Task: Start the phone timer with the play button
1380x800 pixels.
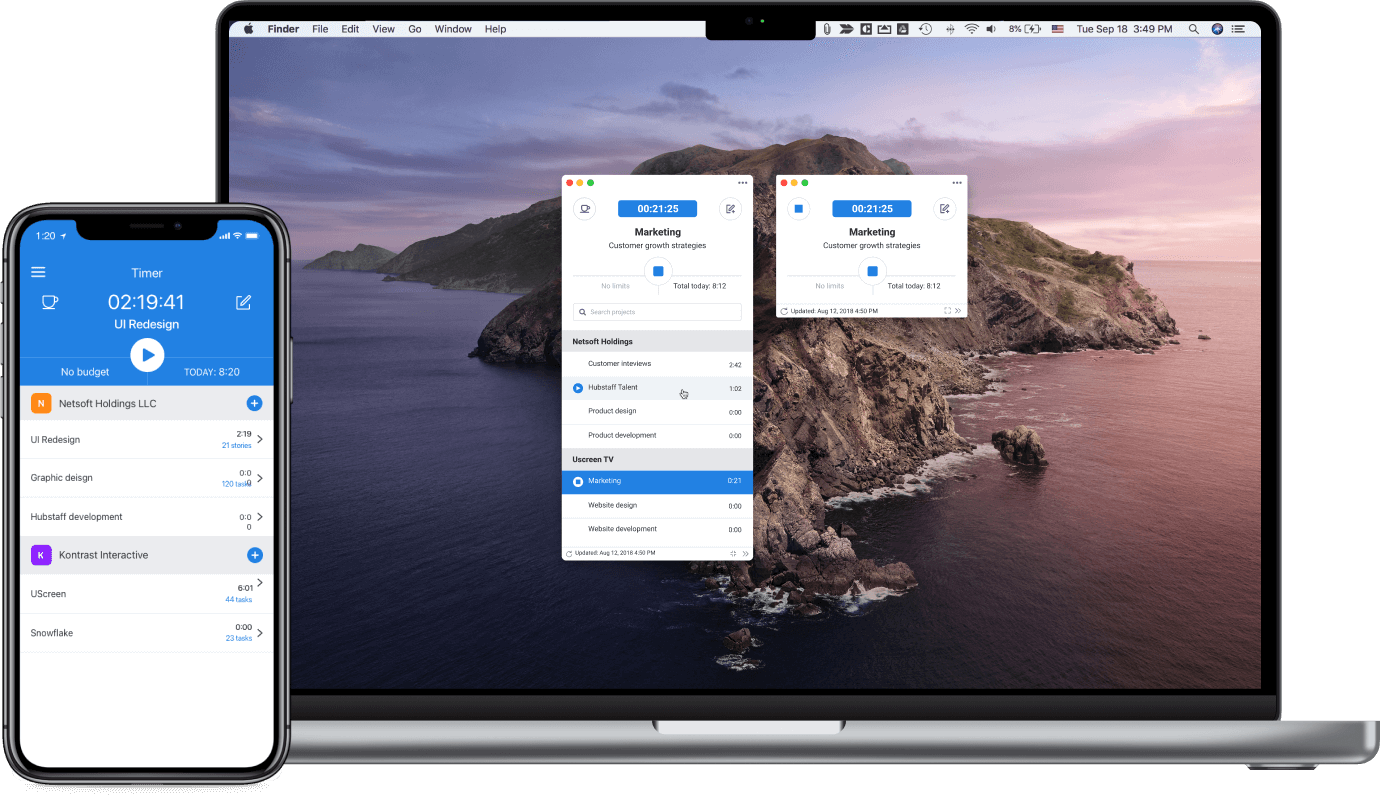Action: [x=147, y=355]
